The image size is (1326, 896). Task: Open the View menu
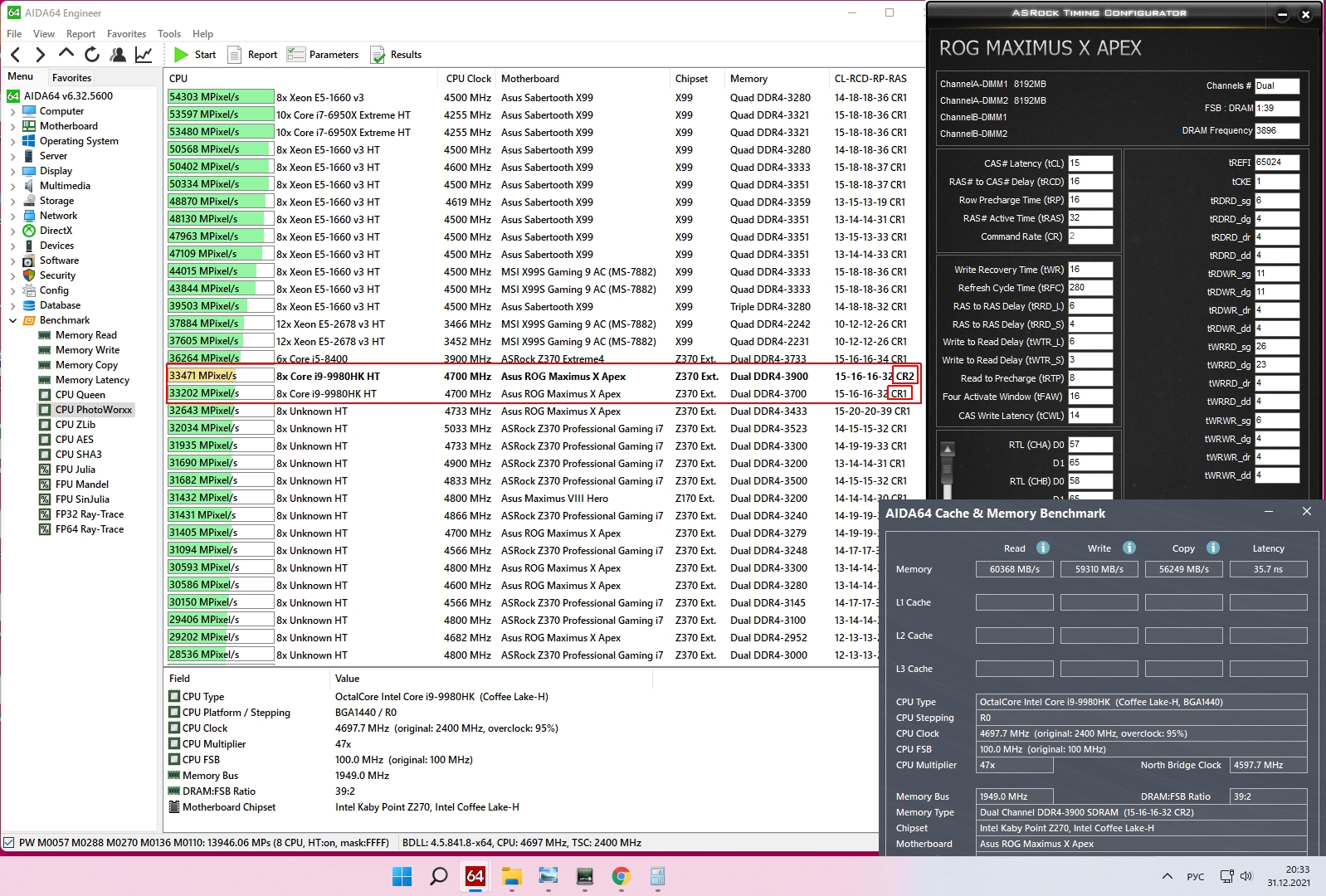pos(44,34)
